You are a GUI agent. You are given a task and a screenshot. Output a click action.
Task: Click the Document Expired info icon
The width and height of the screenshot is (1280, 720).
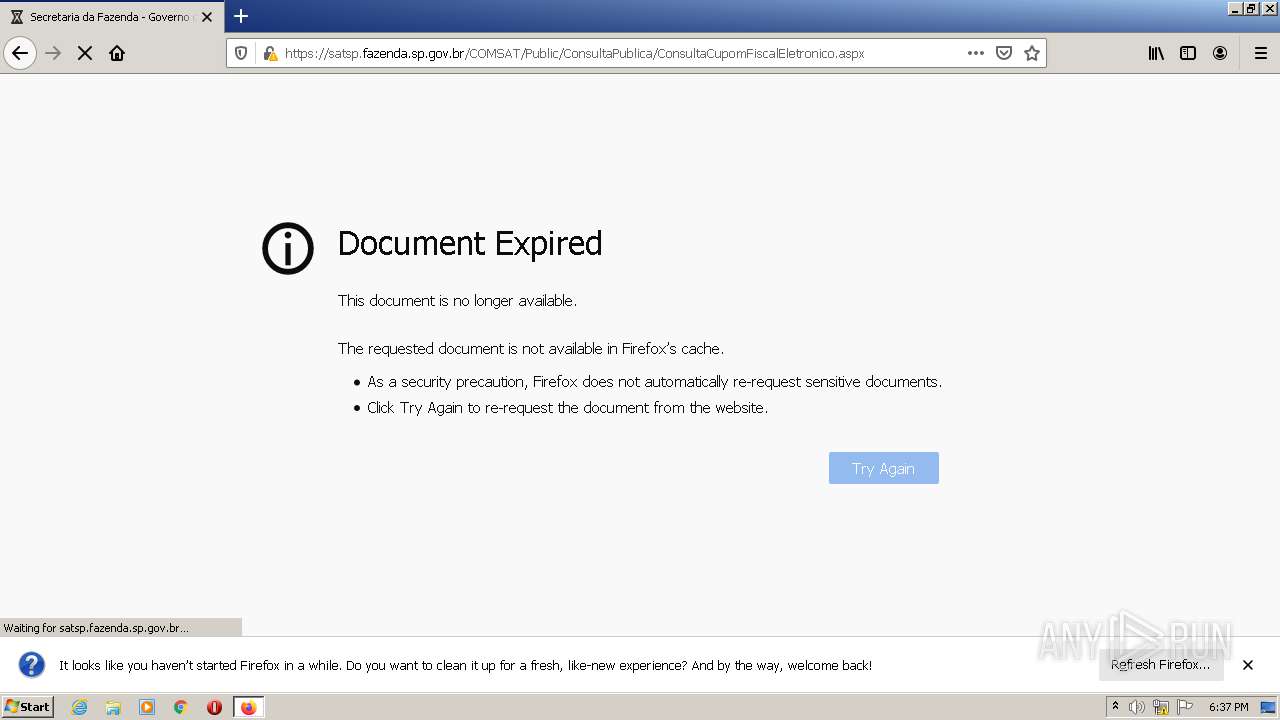coord(288,248)
